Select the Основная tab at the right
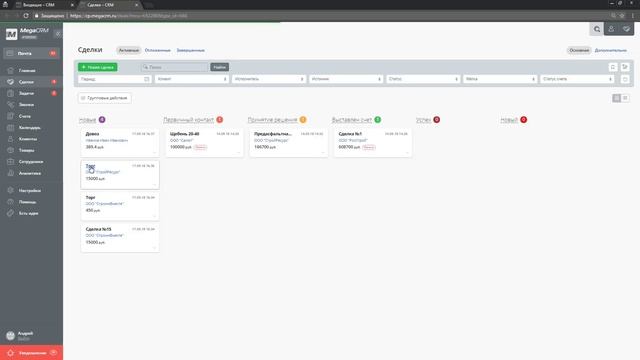Viewport: 640px width, 360px height. click(x=579, y=50)
